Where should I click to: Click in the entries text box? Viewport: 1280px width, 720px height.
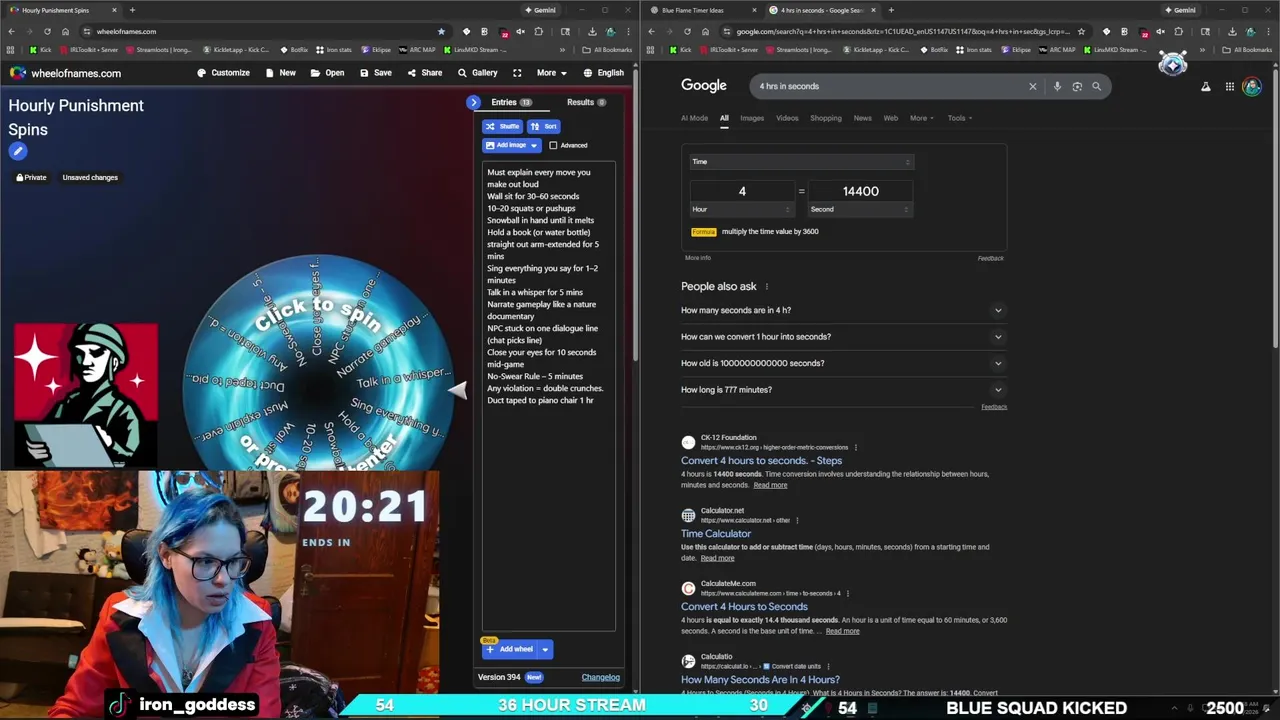point(548,396)
